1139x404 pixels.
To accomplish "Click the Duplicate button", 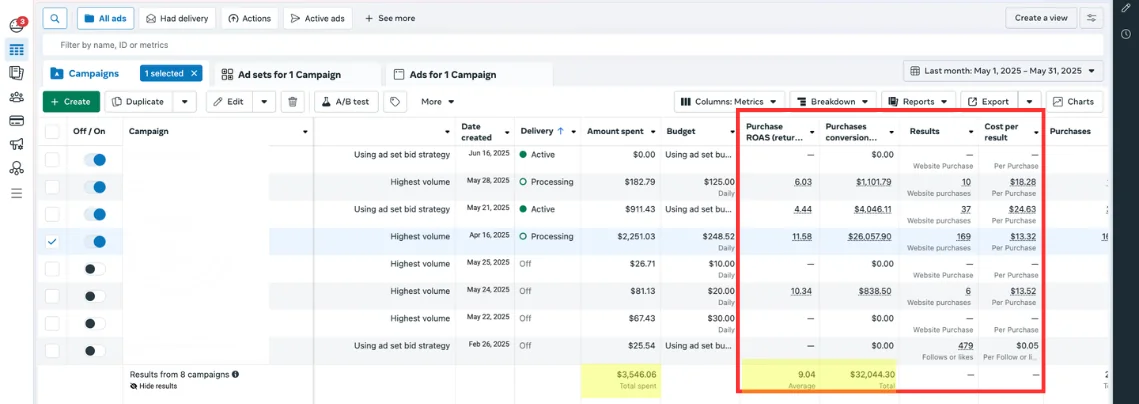I will point(139,102).
